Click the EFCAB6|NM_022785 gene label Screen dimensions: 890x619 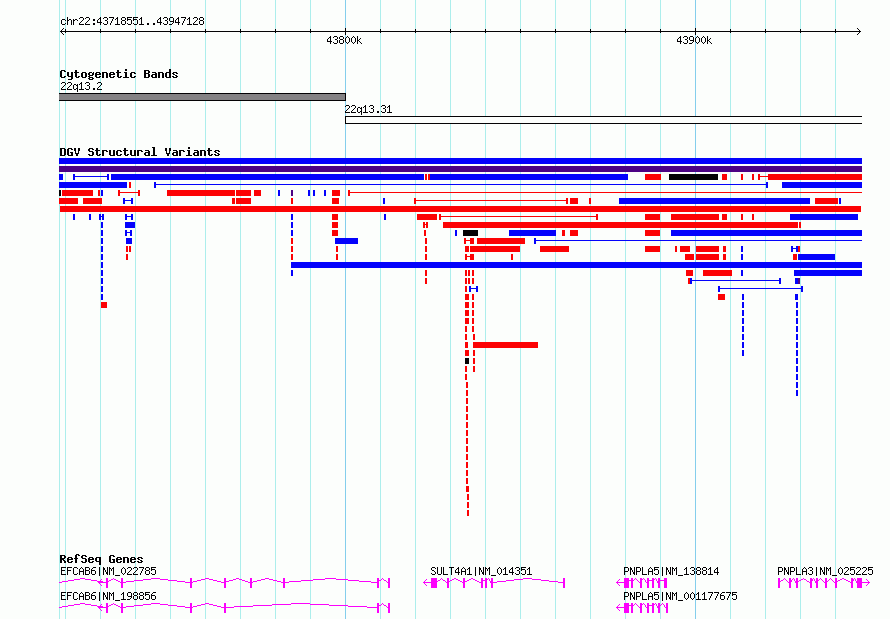coord(108,571)
